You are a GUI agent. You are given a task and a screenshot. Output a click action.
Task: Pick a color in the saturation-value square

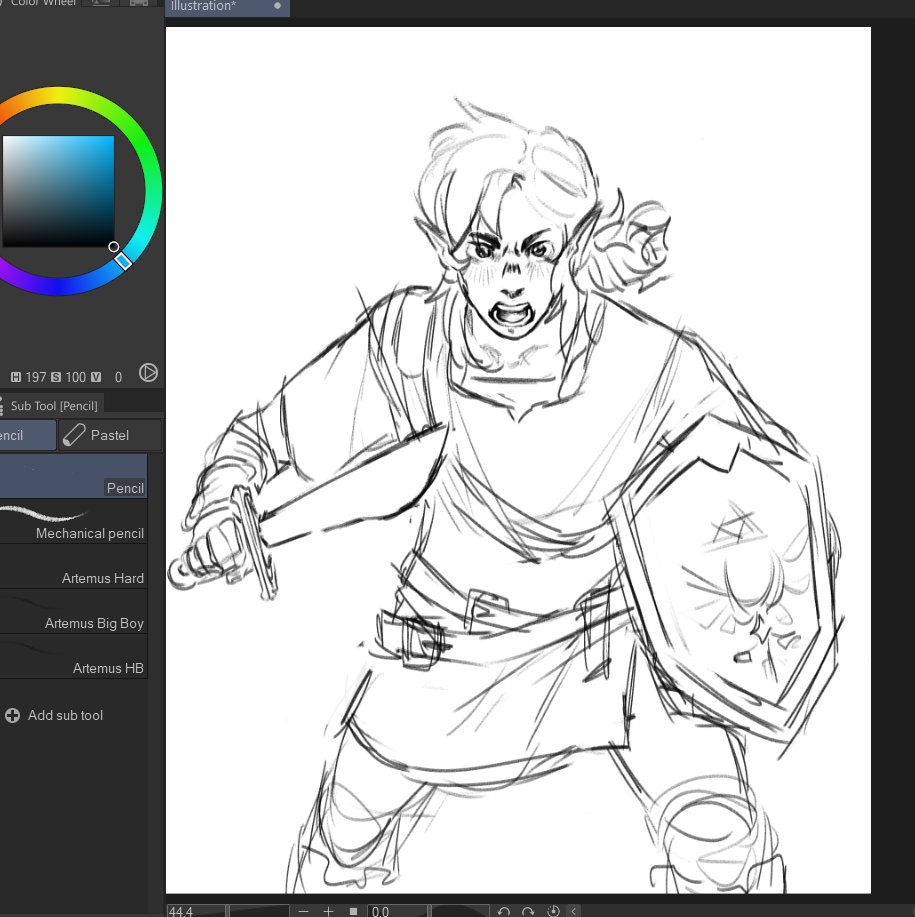point(58,191)
